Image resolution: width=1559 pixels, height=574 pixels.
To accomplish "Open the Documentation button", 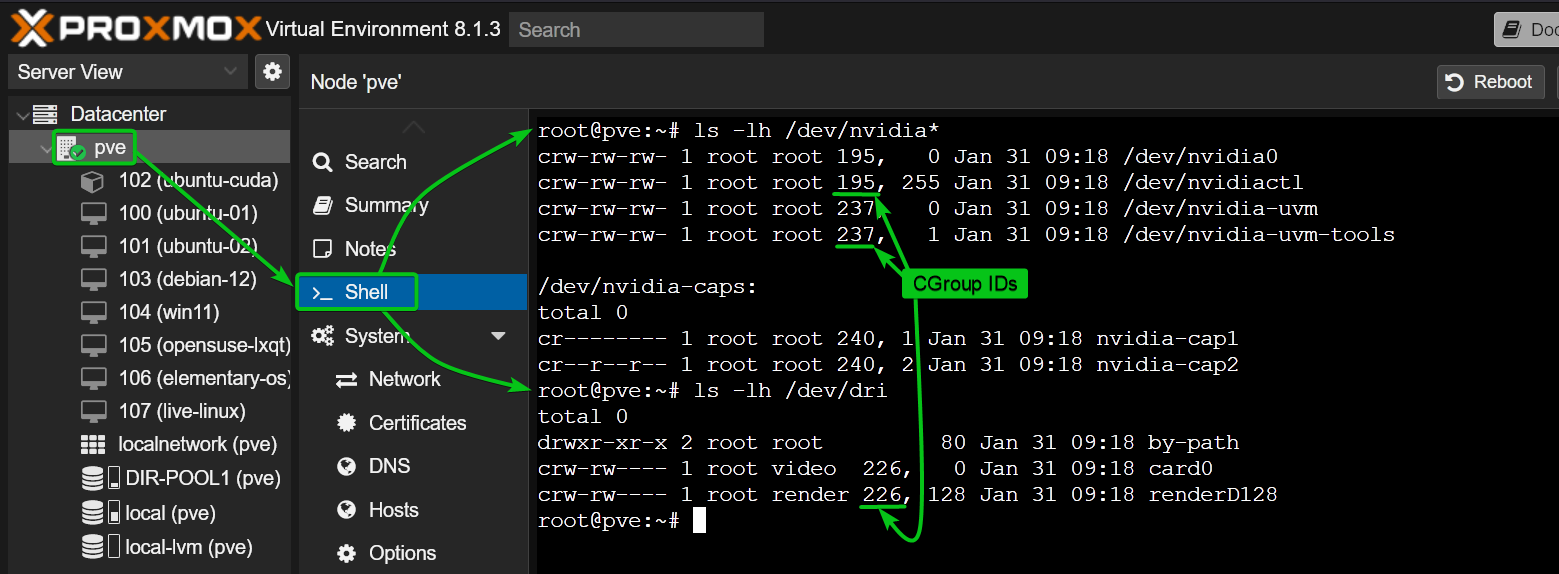I will click(1527, 30).
